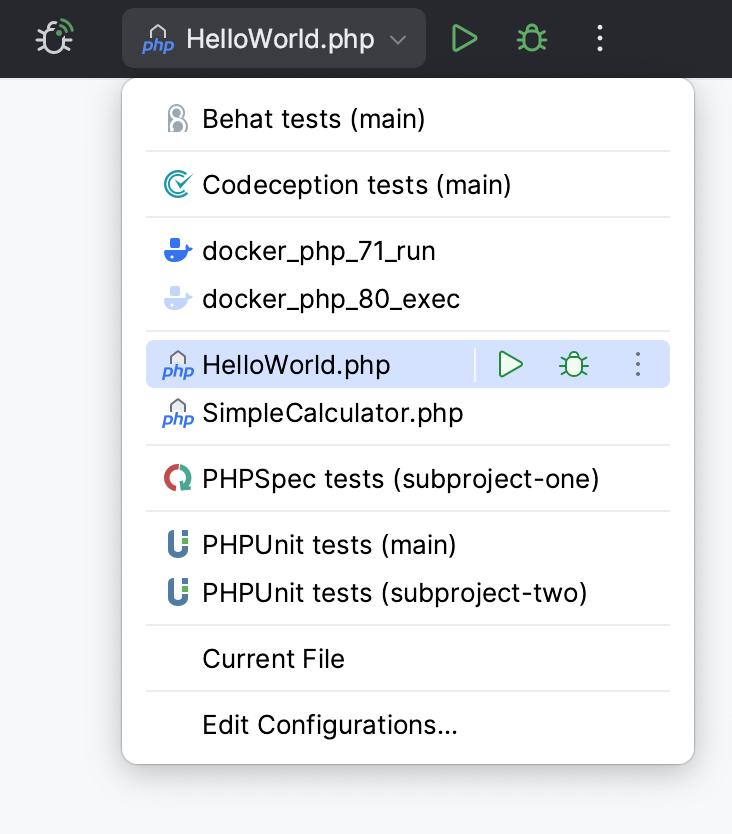Click the green run arrow inside the highlighted row
Screen dimensions: 732x834
click(x=510, y=365)
